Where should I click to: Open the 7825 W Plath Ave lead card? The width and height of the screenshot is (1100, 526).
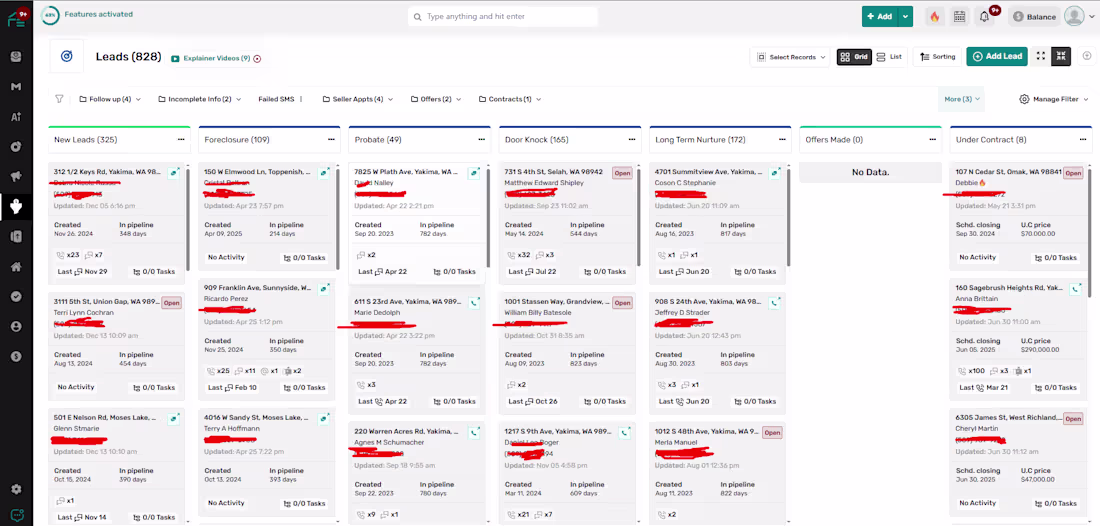coord(417,224)
